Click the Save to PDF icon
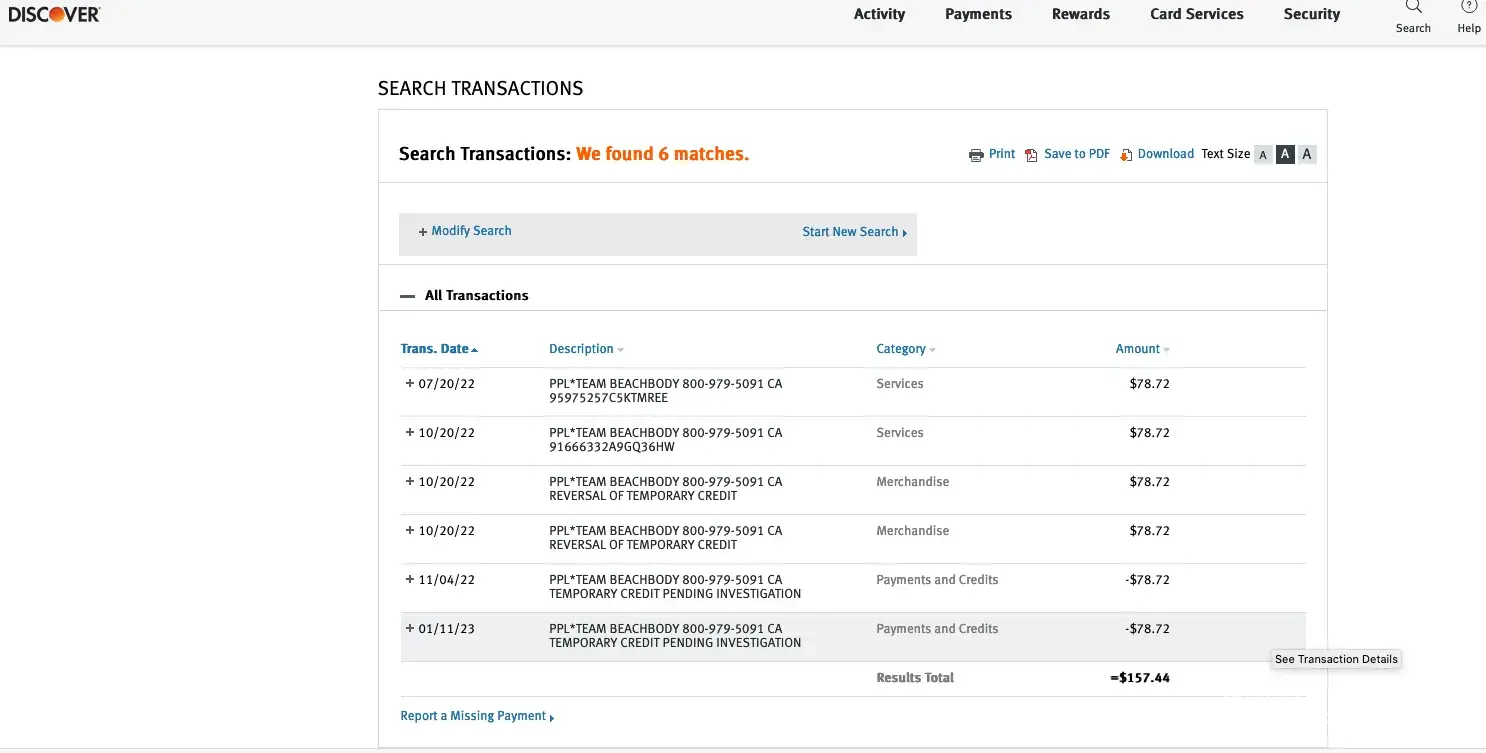 click(1031, 155)
